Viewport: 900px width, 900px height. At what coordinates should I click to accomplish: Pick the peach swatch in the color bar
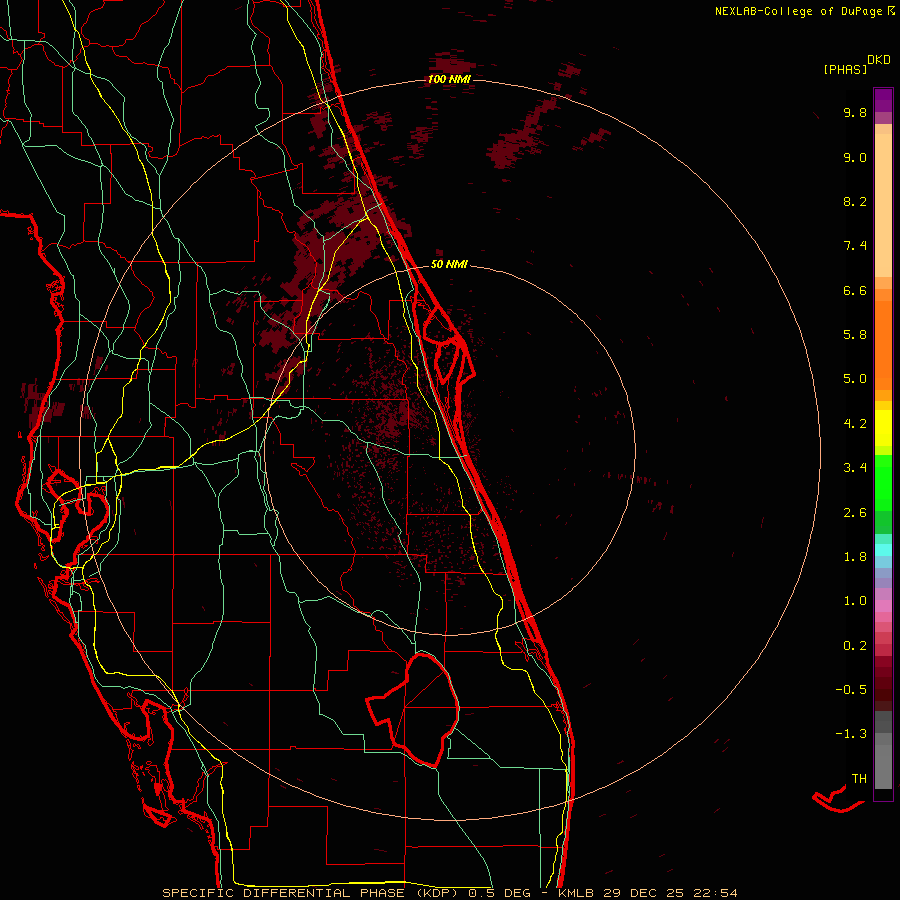[883, 205]
